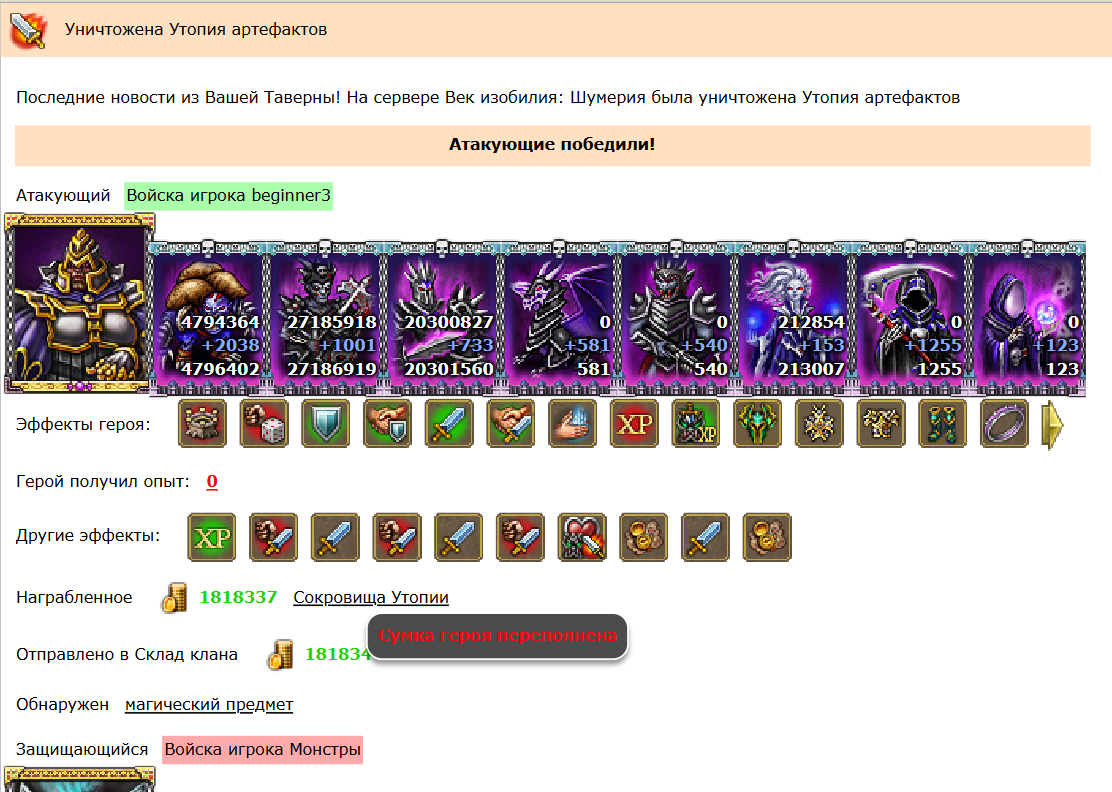Open the Сокровища Утопии link

tap(371, 597)
